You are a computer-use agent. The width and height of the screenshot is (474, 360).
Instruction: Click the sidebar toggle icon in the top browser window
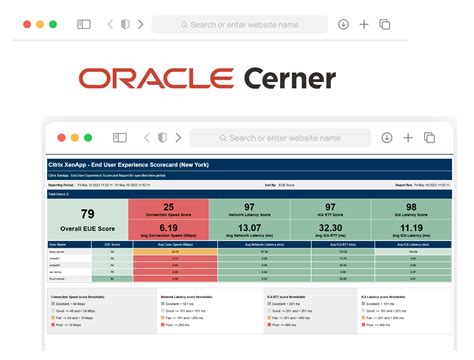pyautogui.click(x=84, y=24)
